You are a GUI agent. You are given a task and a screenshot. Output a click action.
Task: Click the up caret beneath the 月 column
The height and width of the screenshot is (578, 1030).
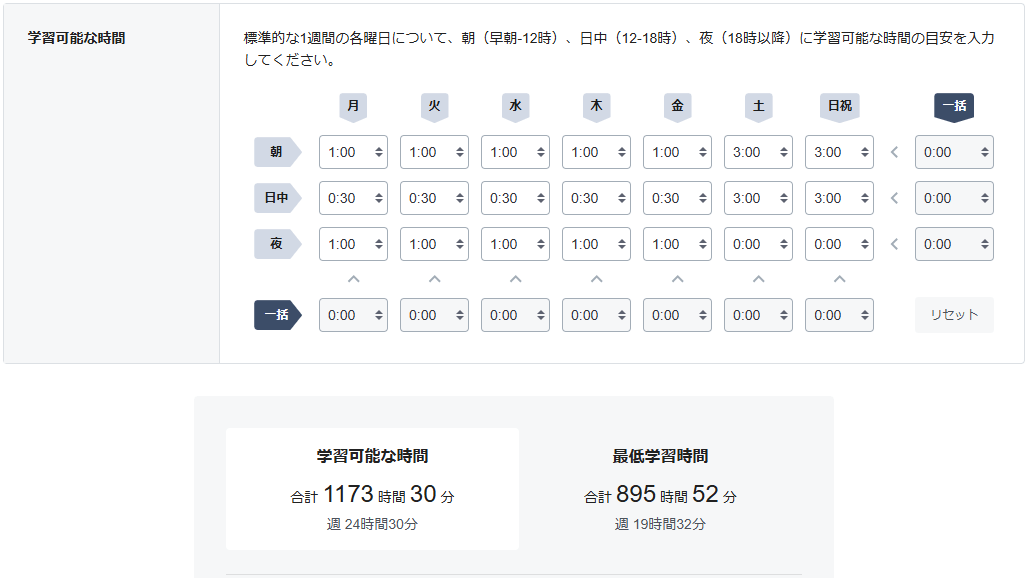[352, 280]
